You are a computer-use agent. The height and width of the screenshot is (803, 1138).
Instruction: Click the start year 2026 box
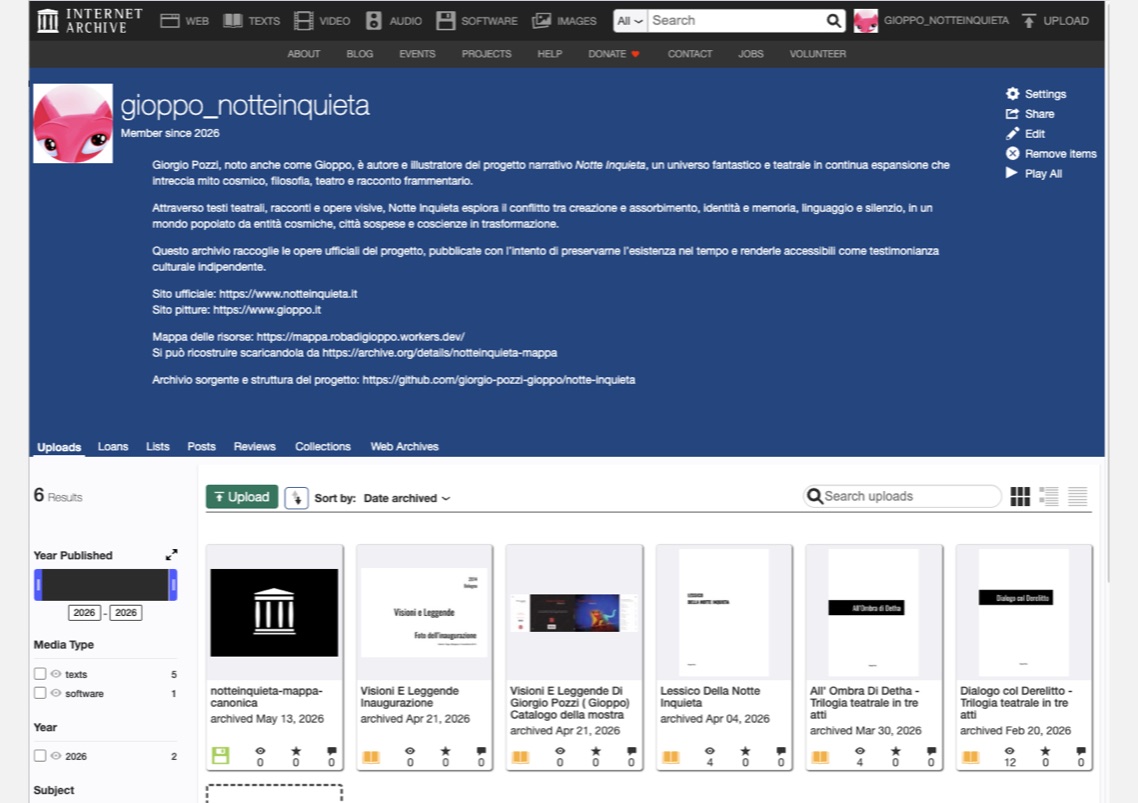[x=84, y=613]
